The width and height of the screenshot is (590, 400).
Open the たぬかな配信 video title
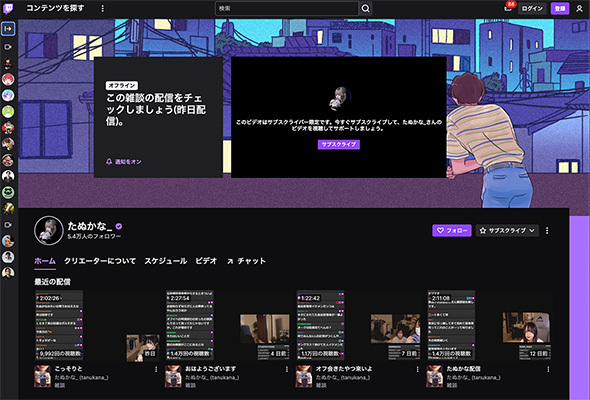tap(463, 369)
